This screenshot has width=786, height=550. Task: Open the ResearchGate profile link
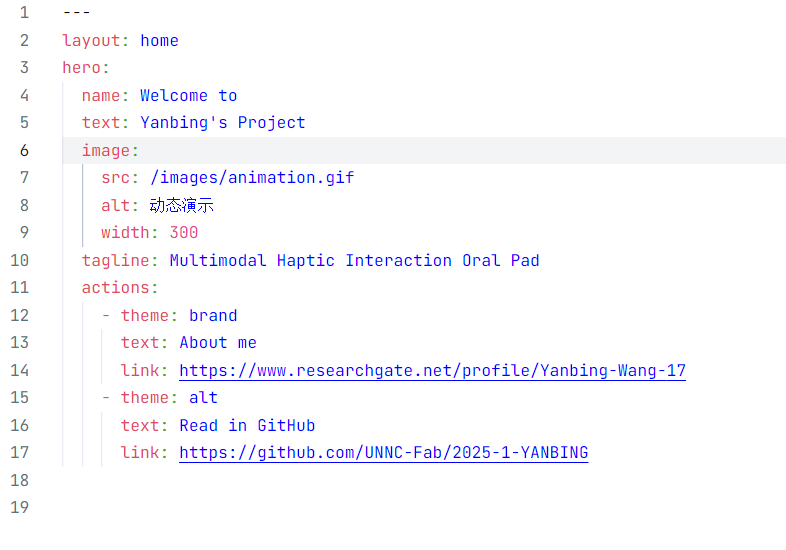[x=432, y=370]
